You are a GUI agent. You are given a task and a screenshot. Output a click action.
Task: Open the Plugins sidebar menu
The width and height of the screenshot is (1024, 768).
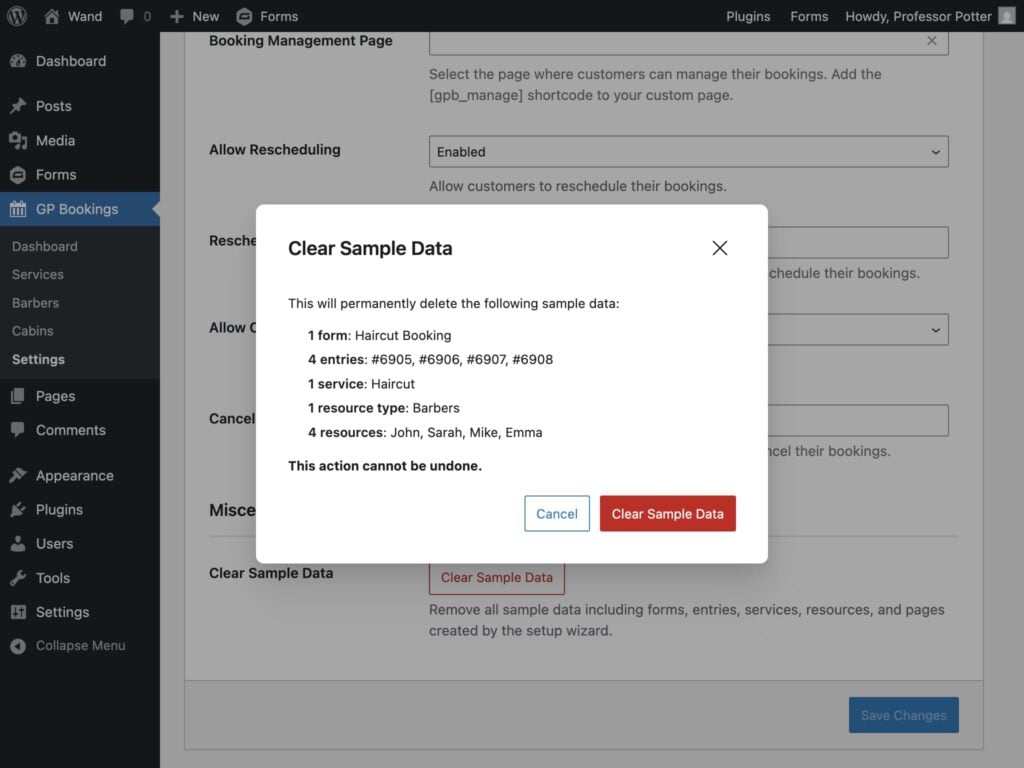(59, 510)
